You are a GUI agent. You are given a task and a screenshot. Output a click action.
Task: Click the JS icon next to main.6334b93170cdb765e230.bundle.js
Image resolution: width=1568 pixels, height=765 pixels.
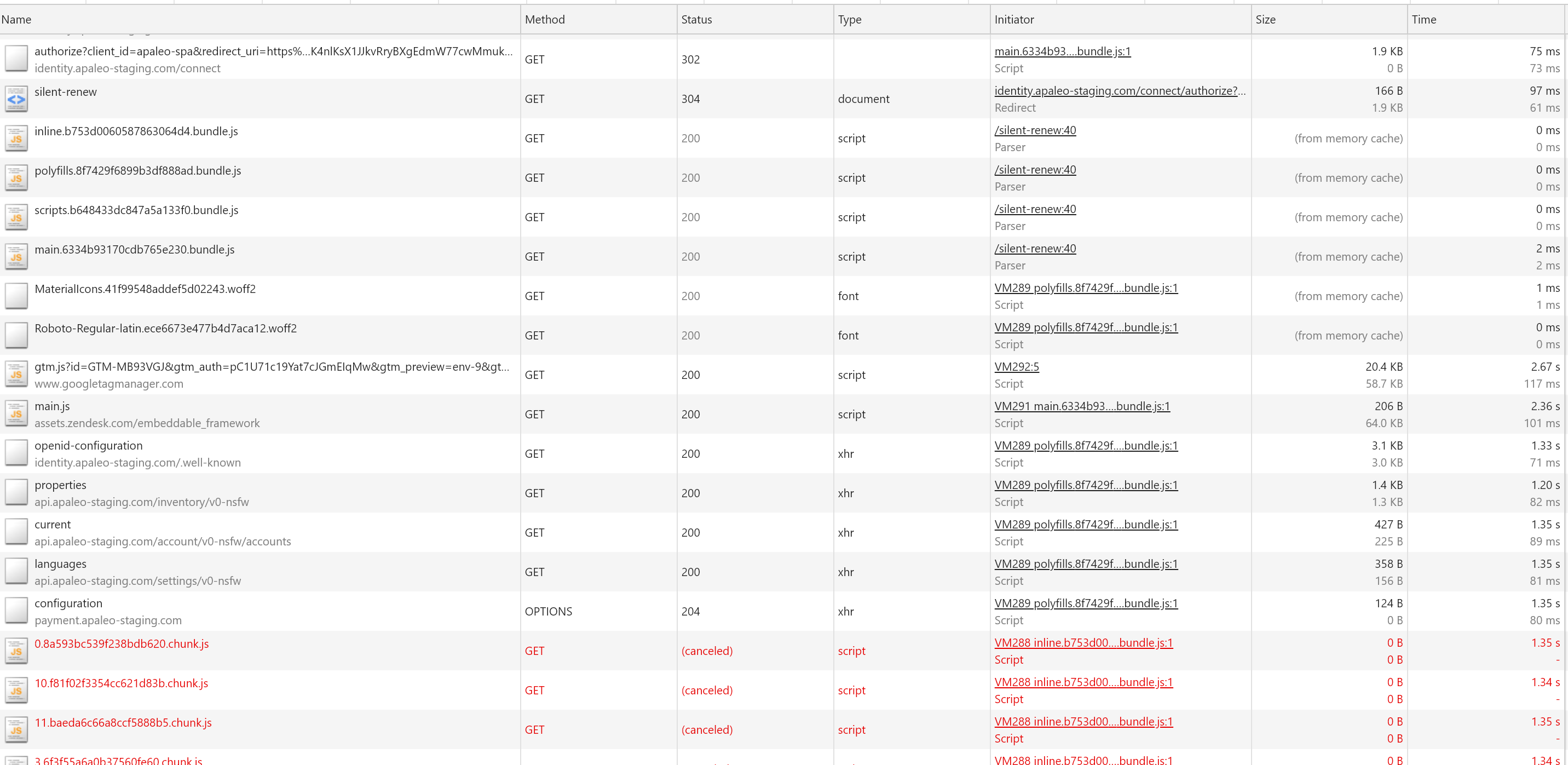pos(16,256)
